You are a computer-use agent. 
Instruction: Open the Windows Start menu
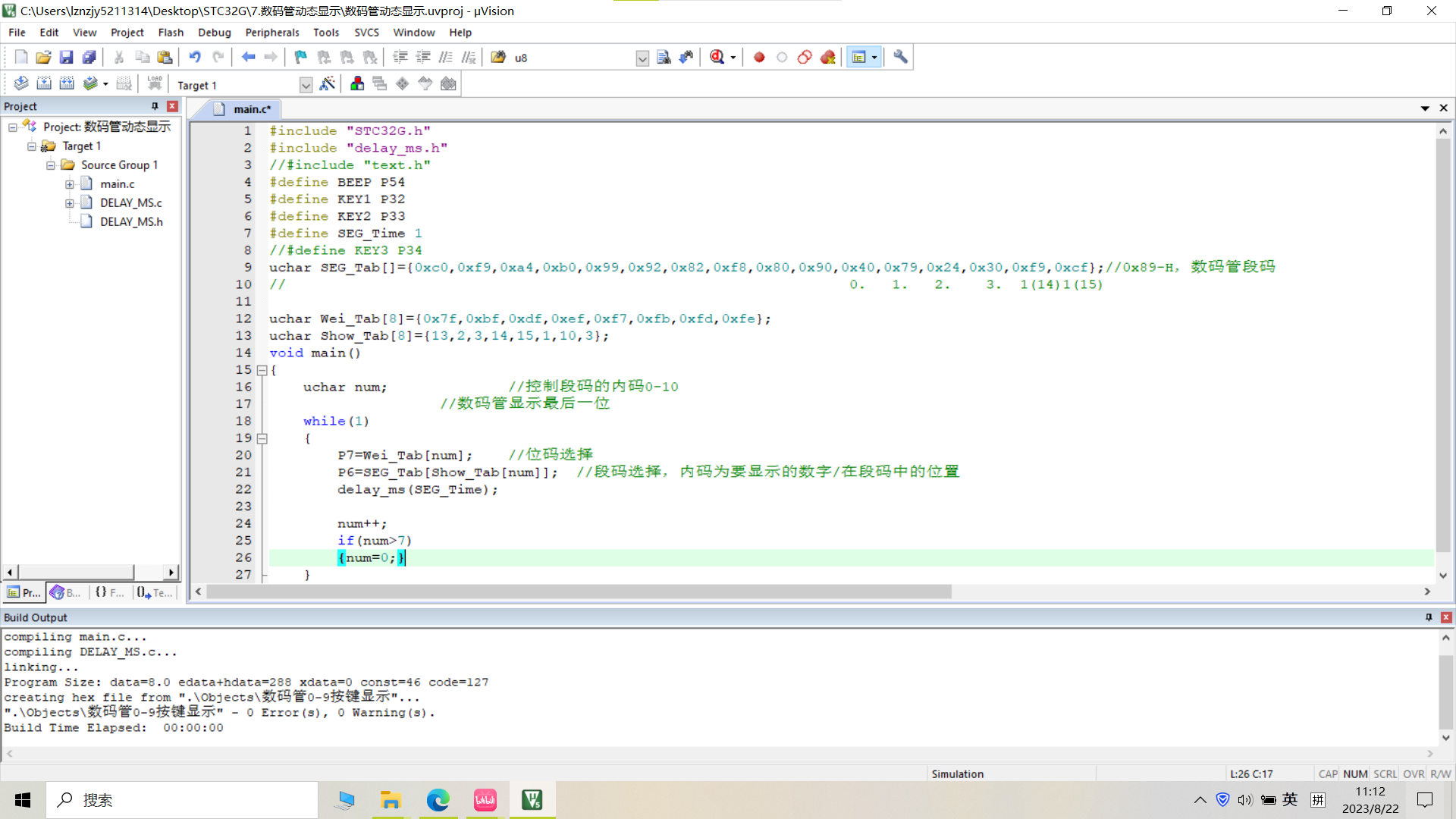point(23,800)
